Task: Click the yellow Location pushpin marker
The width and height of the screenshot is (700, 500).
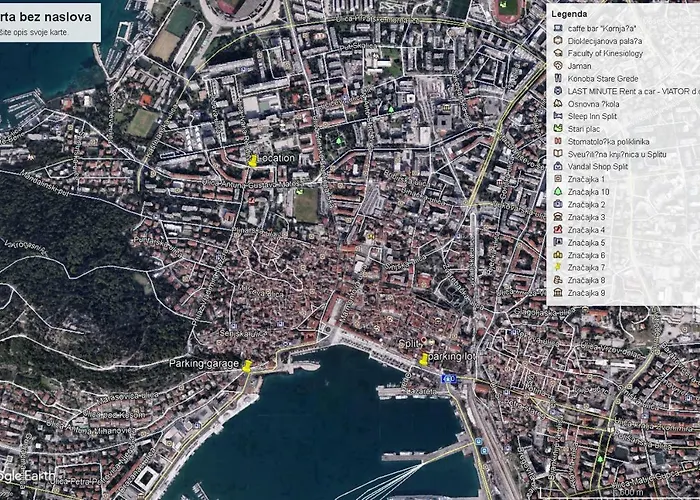Action: pyautogui.click(x=252, y=160)
